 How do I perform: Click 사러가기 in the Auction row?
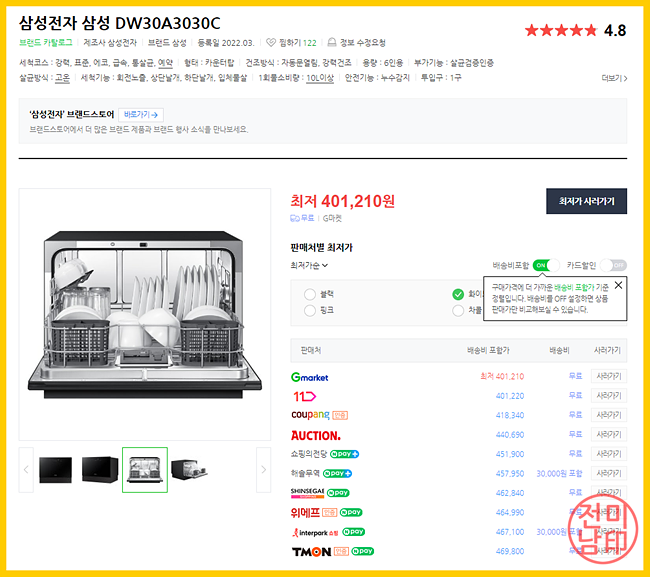609,434
